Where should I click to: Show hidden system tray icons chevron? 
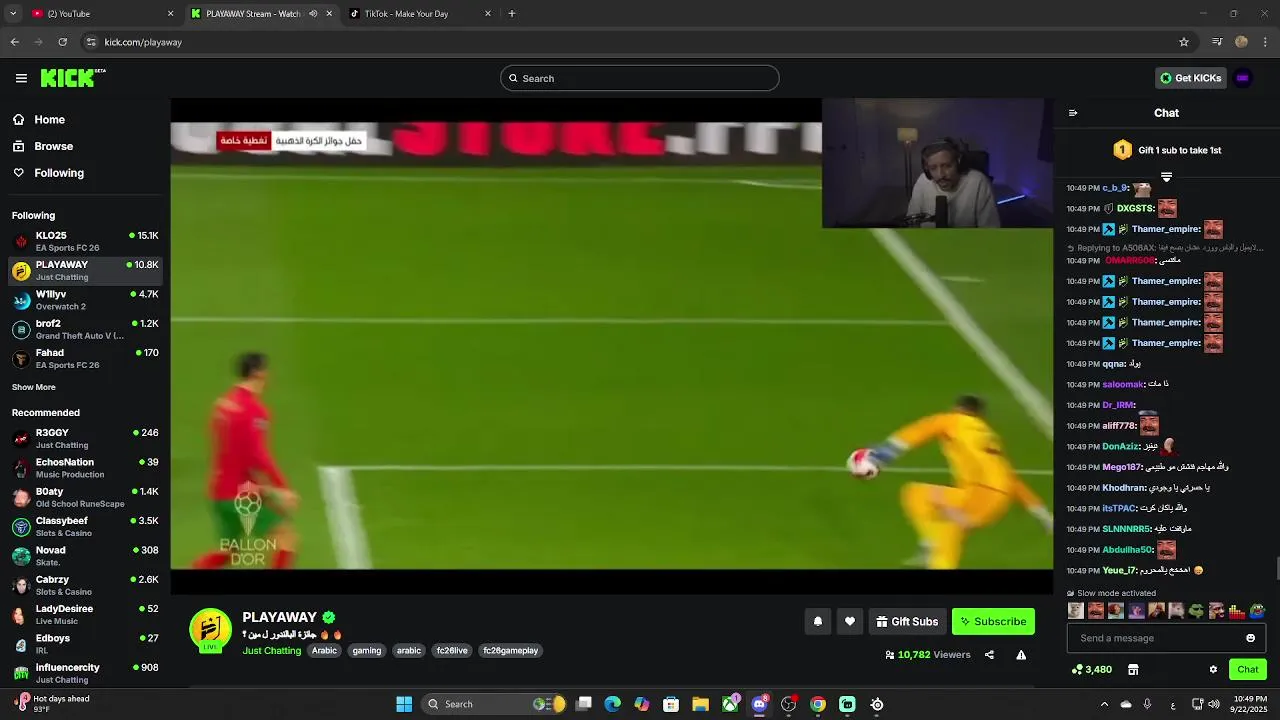(1104, 704)
